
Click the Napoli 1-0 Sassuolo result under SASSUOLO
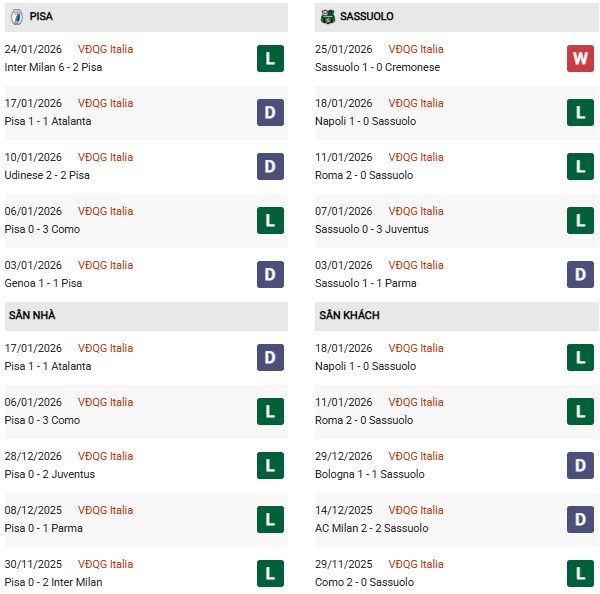coord(367,121)
